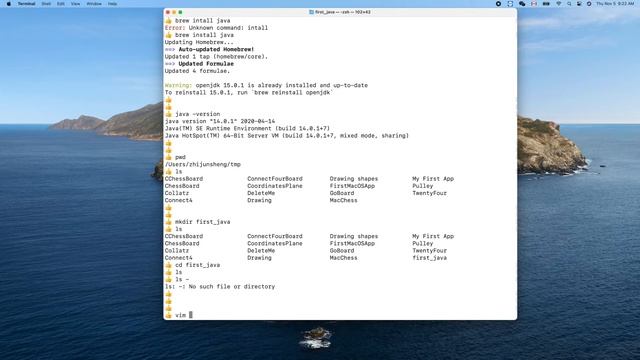The image size is (640, 360).
Task: Activate the Siri icon in menu bar
Action: (589, 4)
